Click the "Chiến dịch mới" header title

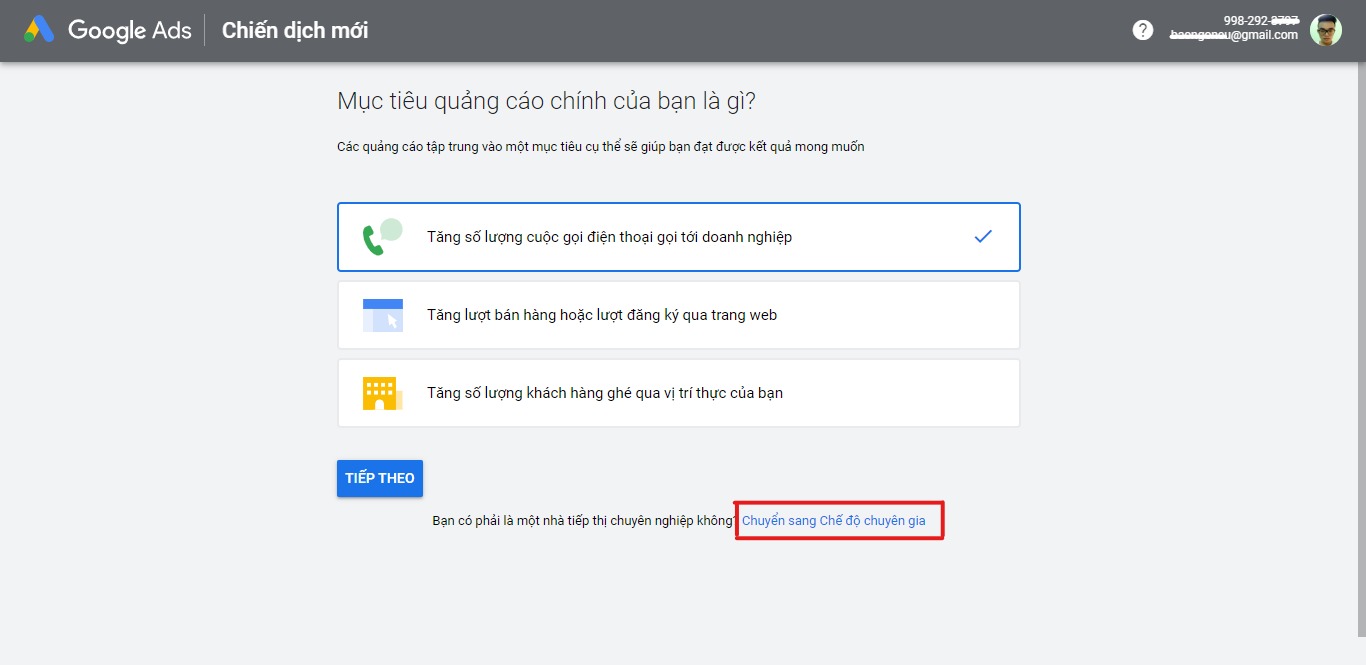[x=295, y=30]
